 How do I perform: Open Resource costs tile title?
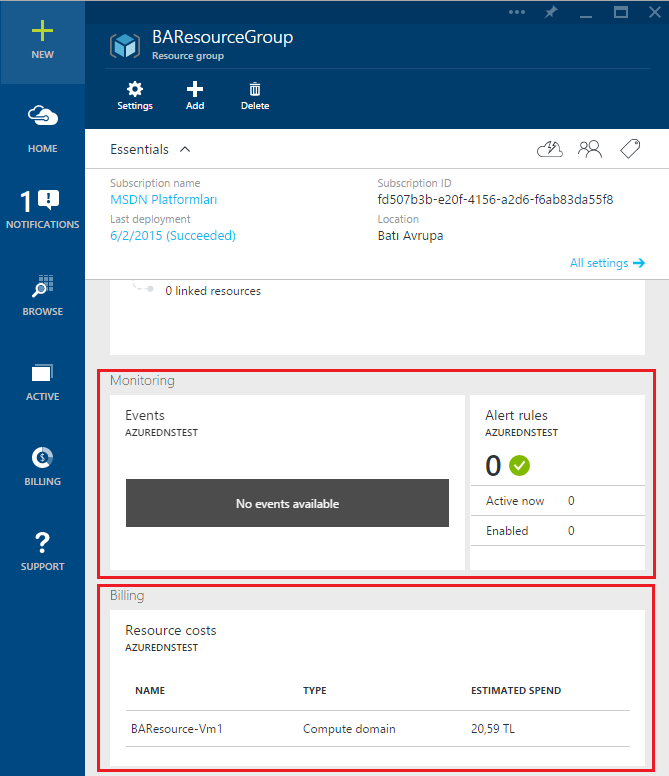click(x=171, y=630)
